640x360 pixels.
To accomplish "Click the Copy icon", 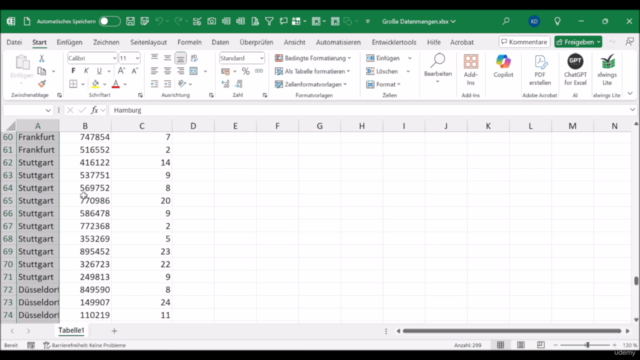I will coord(42,71).
